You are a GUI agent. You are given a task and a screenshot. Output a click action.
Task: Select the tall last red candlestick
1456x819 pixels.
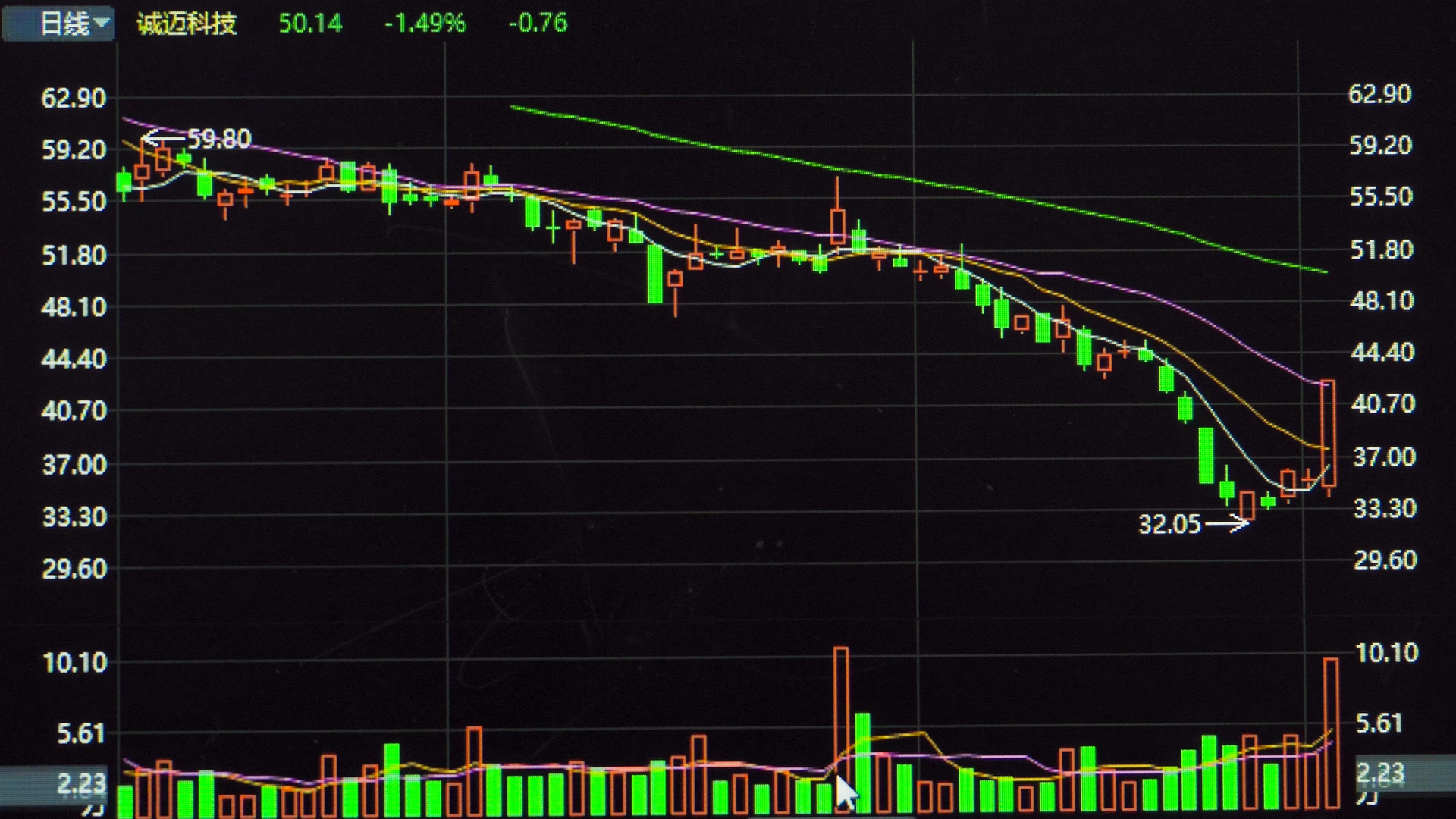(1328, 432)
